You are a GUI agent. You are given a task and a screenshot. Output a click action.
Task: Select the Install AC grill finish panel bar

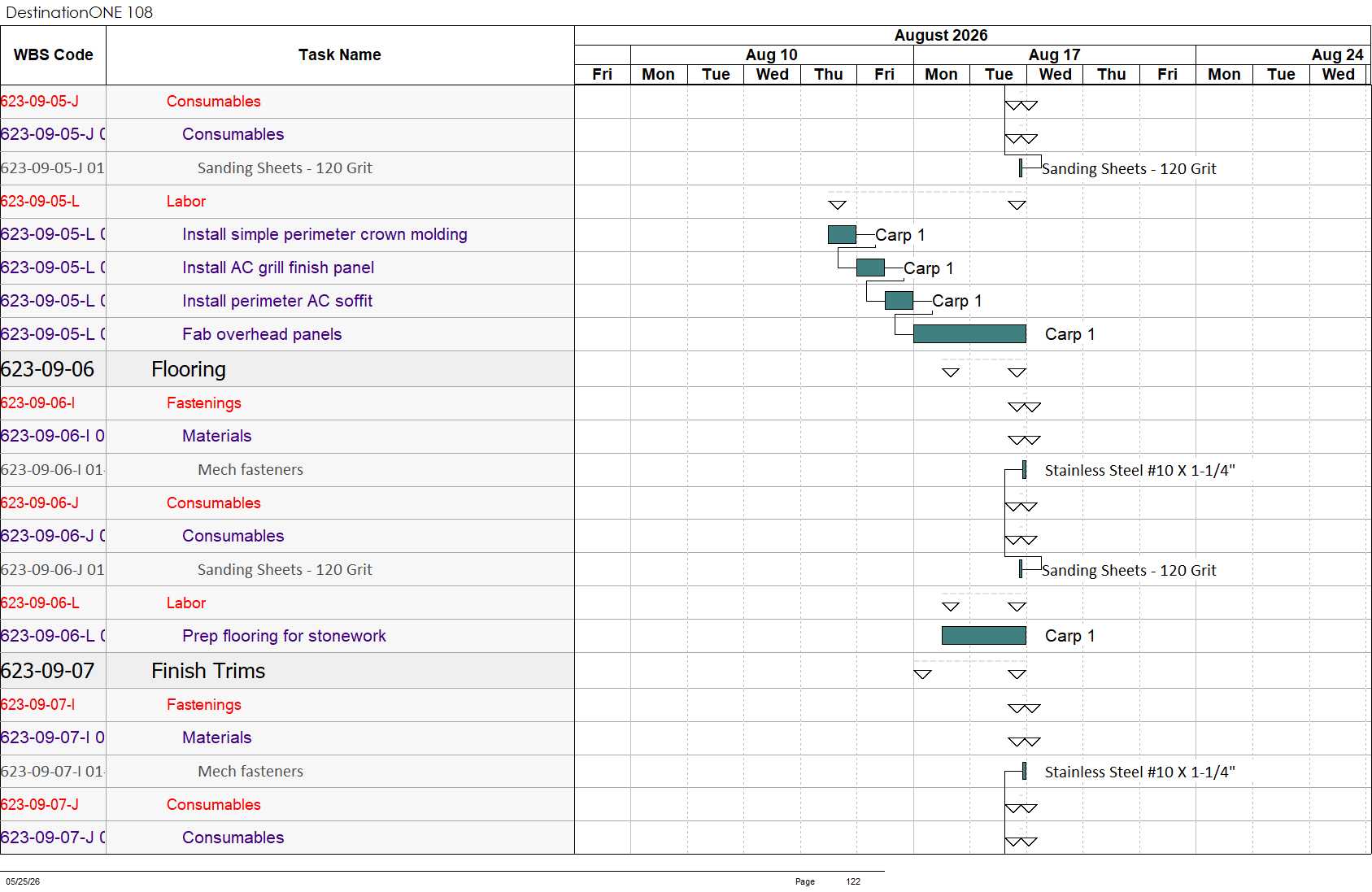(870, 268)
